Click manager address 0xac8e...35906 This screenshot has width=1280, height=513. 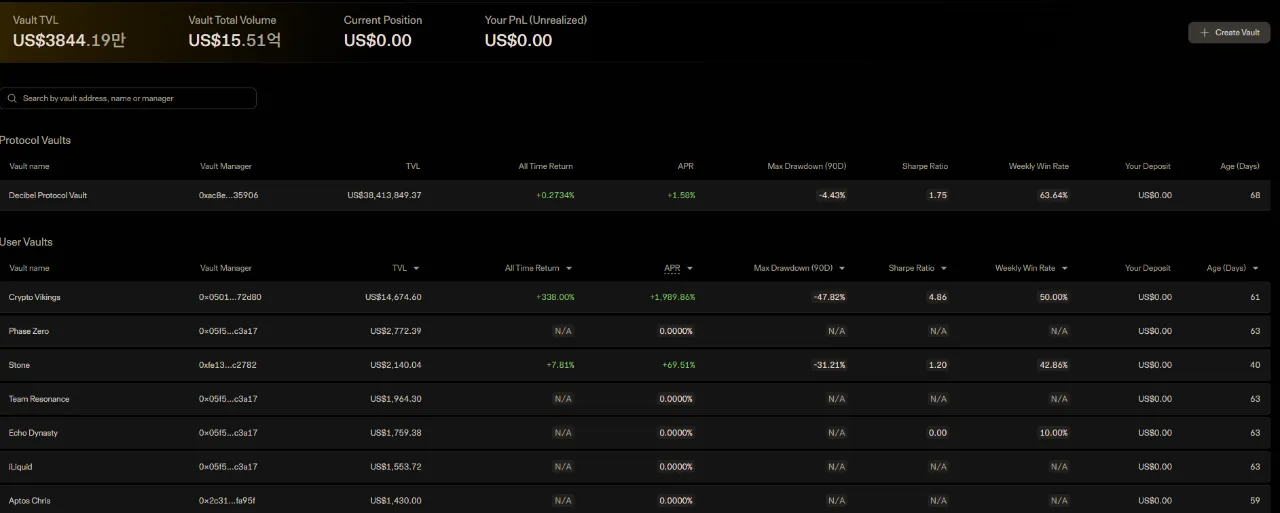228,195
